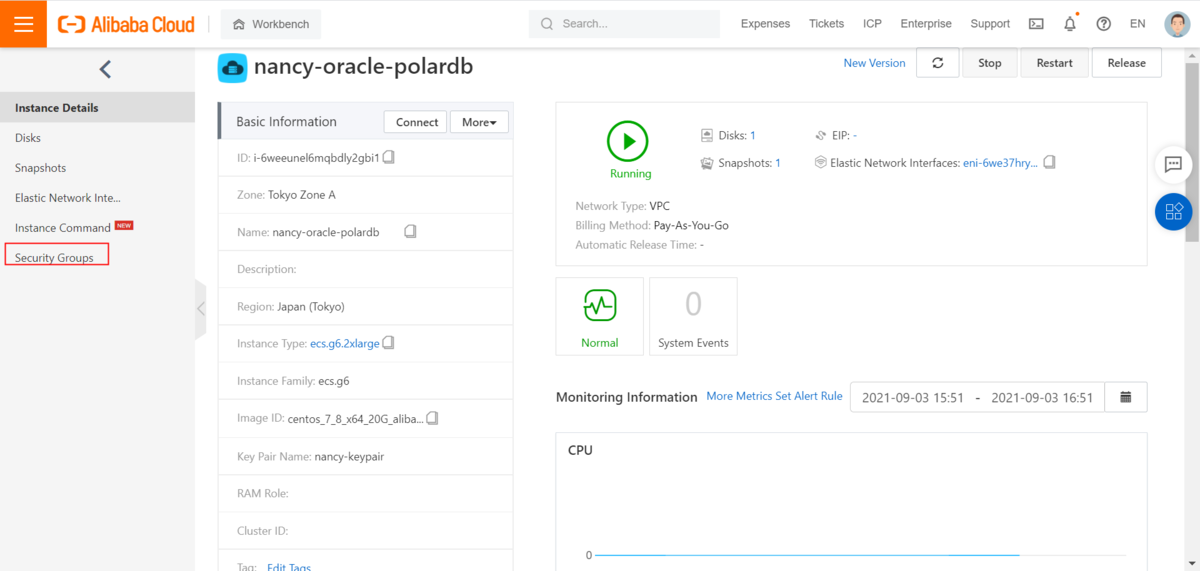This screenshot has height=571, width=1200.
Task: Copy the elastic network interface ID
Action: 1050,162
